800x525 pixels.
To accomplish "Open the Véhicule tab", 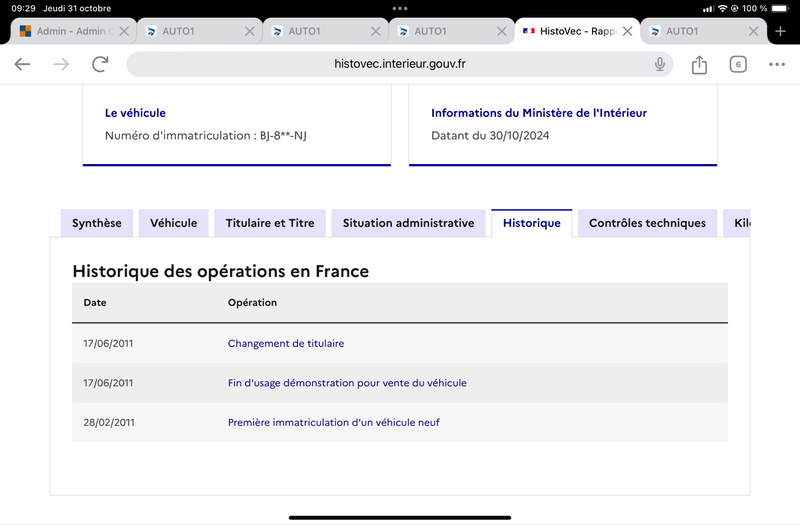I will 173,223.
